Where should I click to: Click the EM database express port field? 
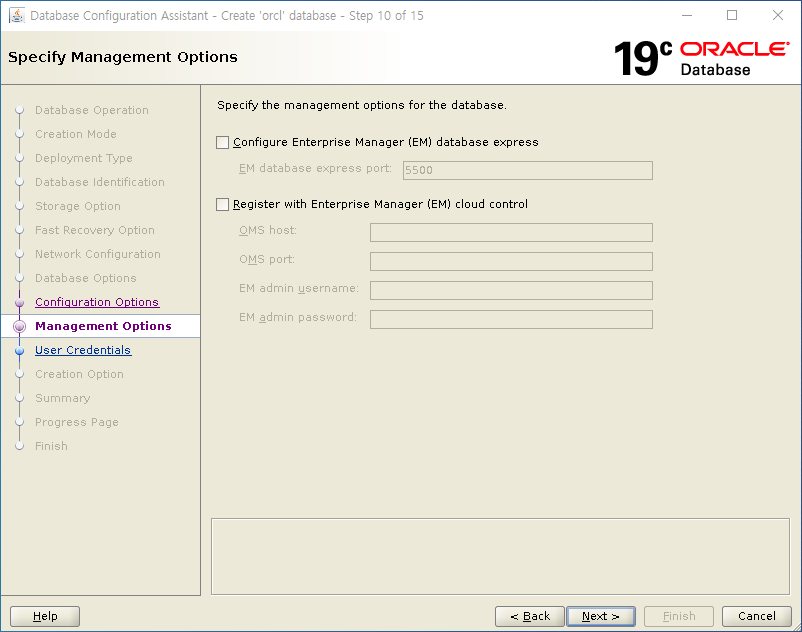[x=527, y=170]
